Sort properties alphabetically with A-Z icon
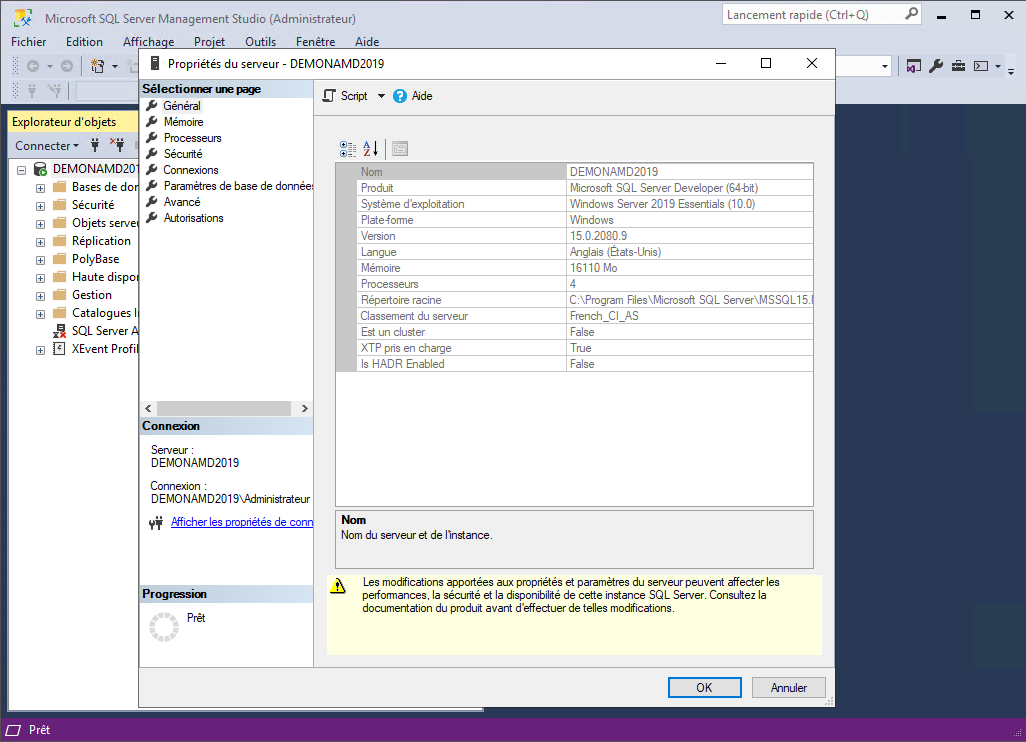The image size is (1026, 742). coord(370,149)
